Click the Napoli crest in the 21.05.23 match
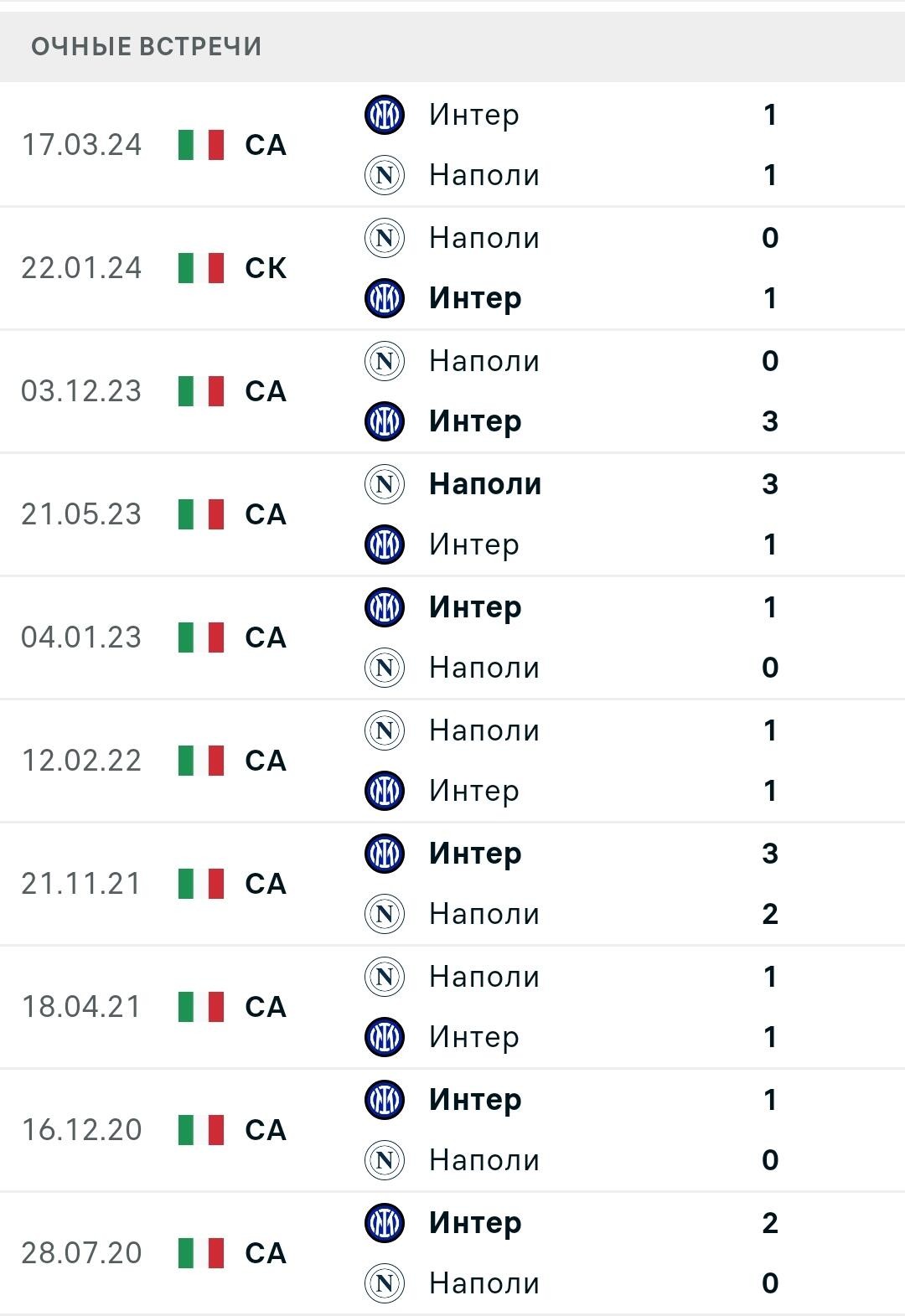 pos(385,484)
